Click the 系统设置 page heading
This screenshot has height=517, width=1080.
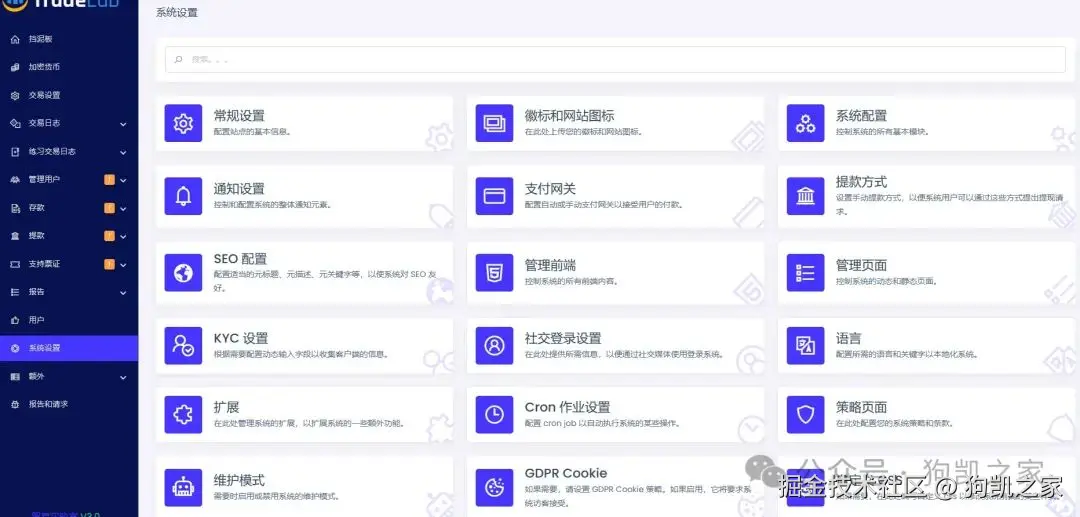click(x=177, y=12)
